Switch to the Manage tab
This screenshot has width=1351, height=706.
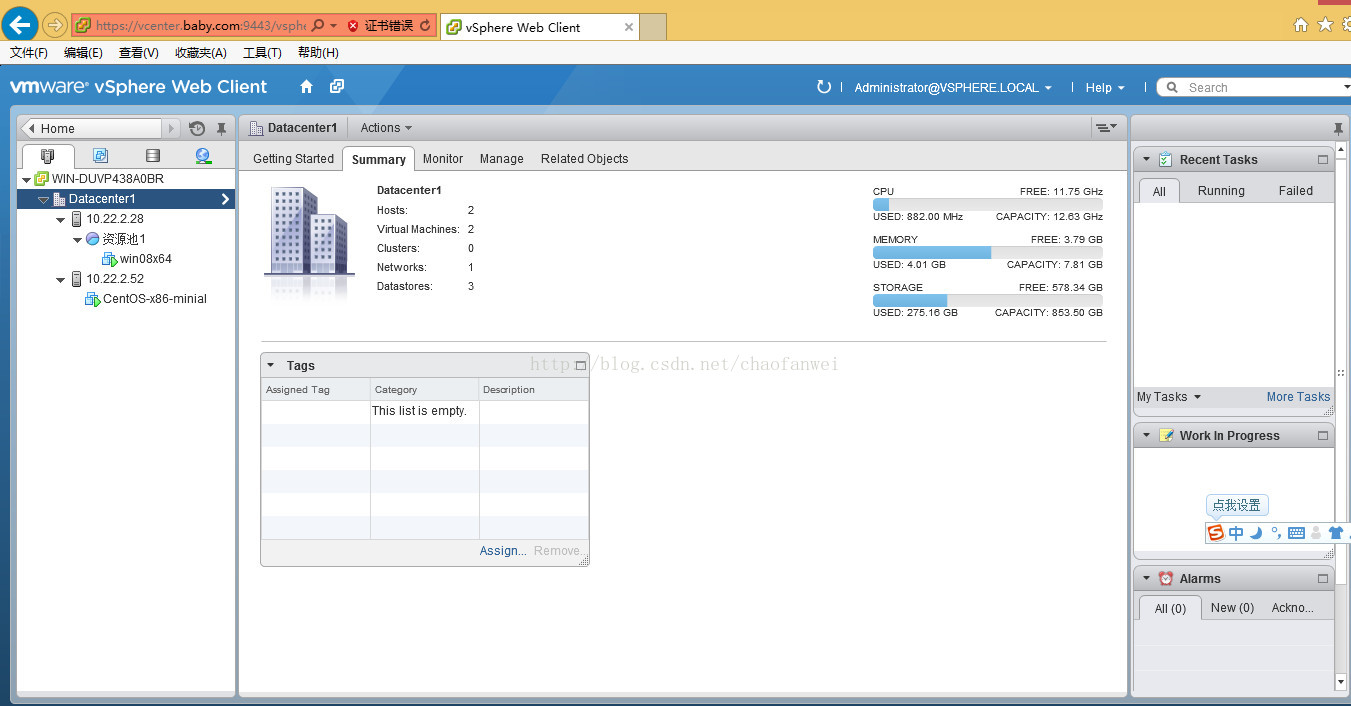[x=501, y=158]
